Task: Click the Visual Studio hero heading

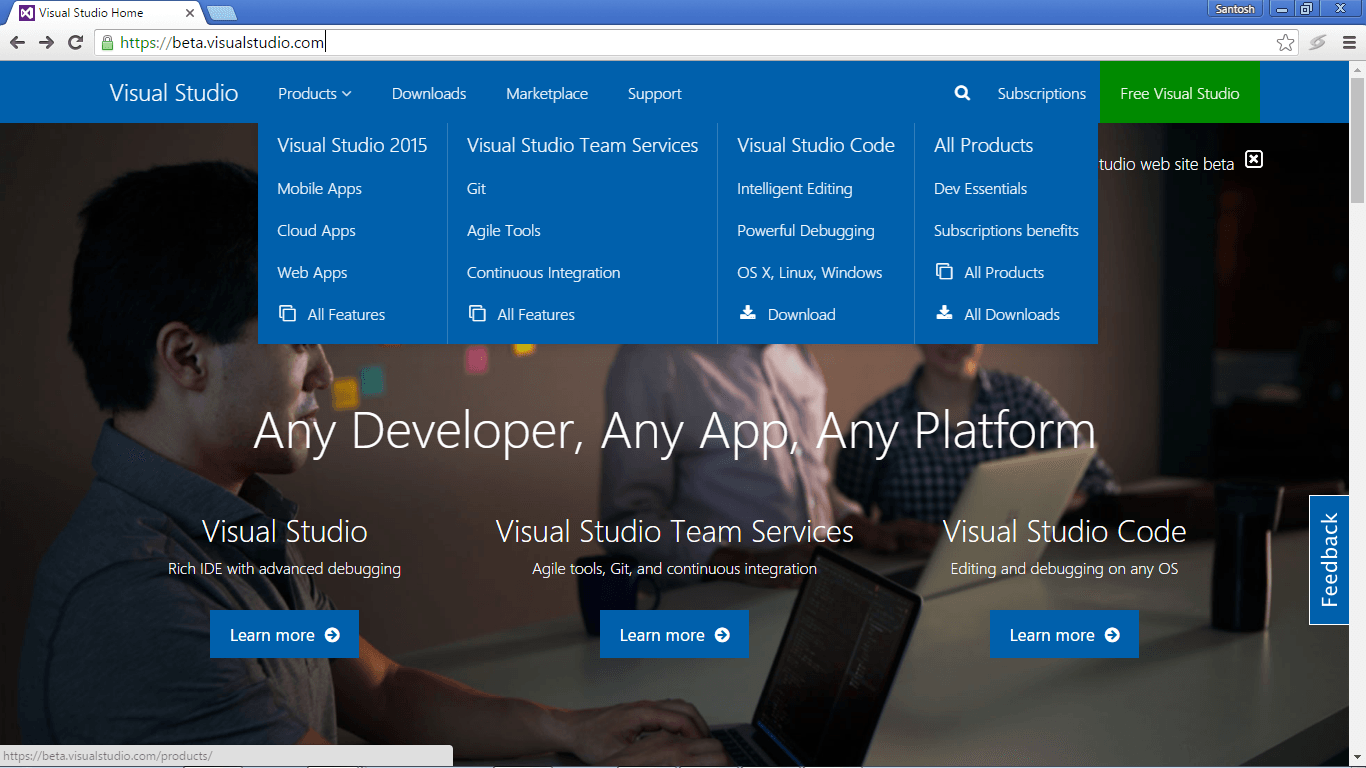Action: (285, 531)
